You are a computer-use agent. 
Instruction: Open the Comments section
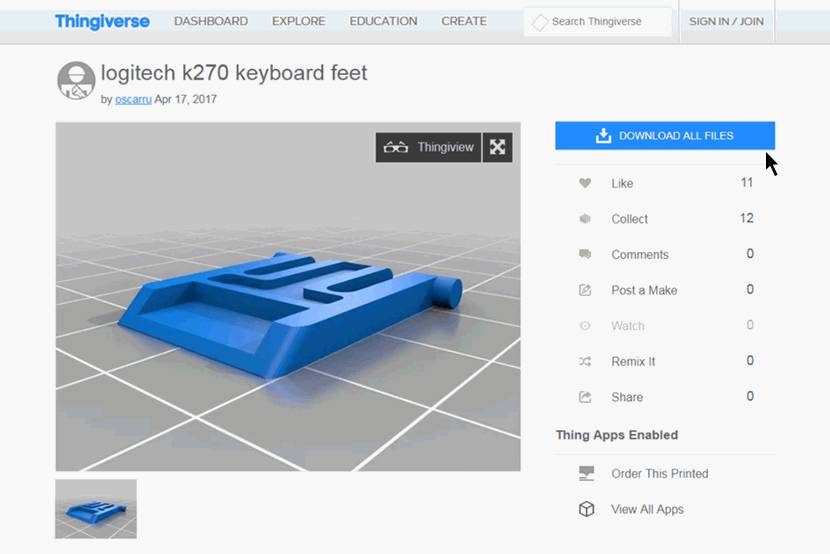[640, 255]
